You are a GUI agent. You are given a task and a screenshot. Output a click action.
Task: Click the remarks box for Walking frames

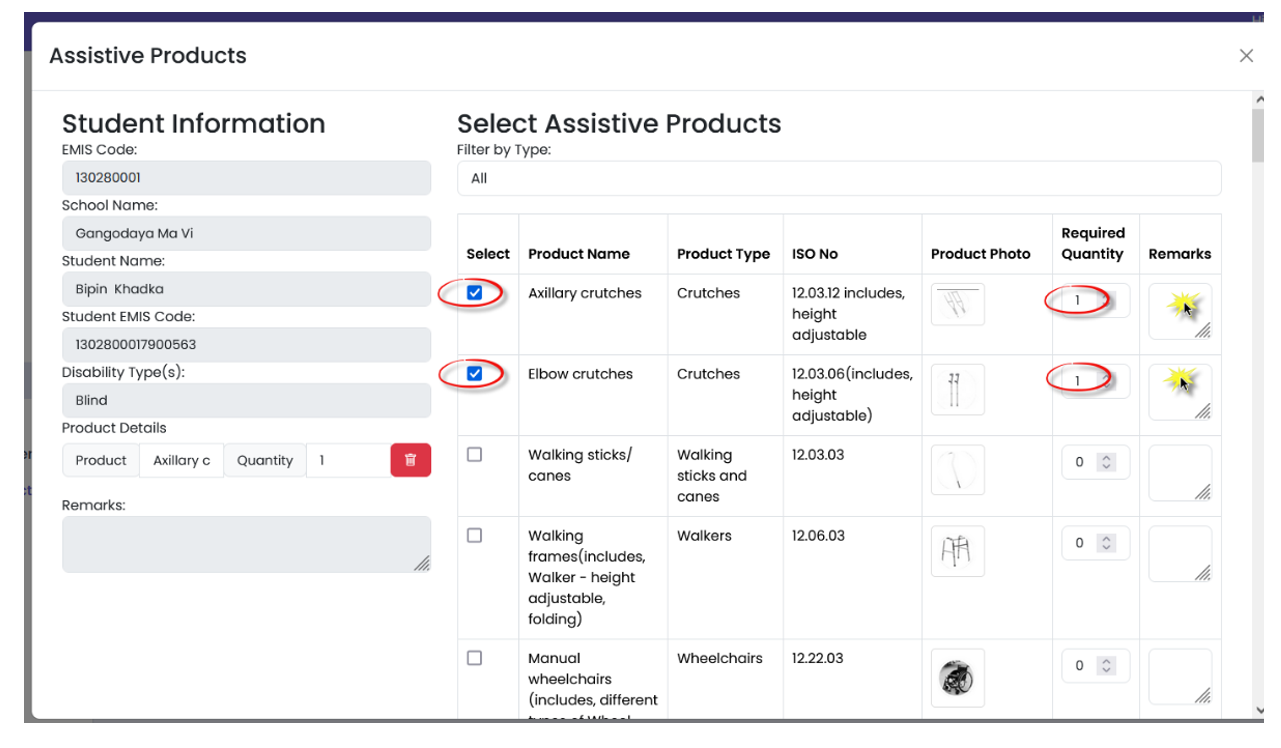tap(1180, 551)
